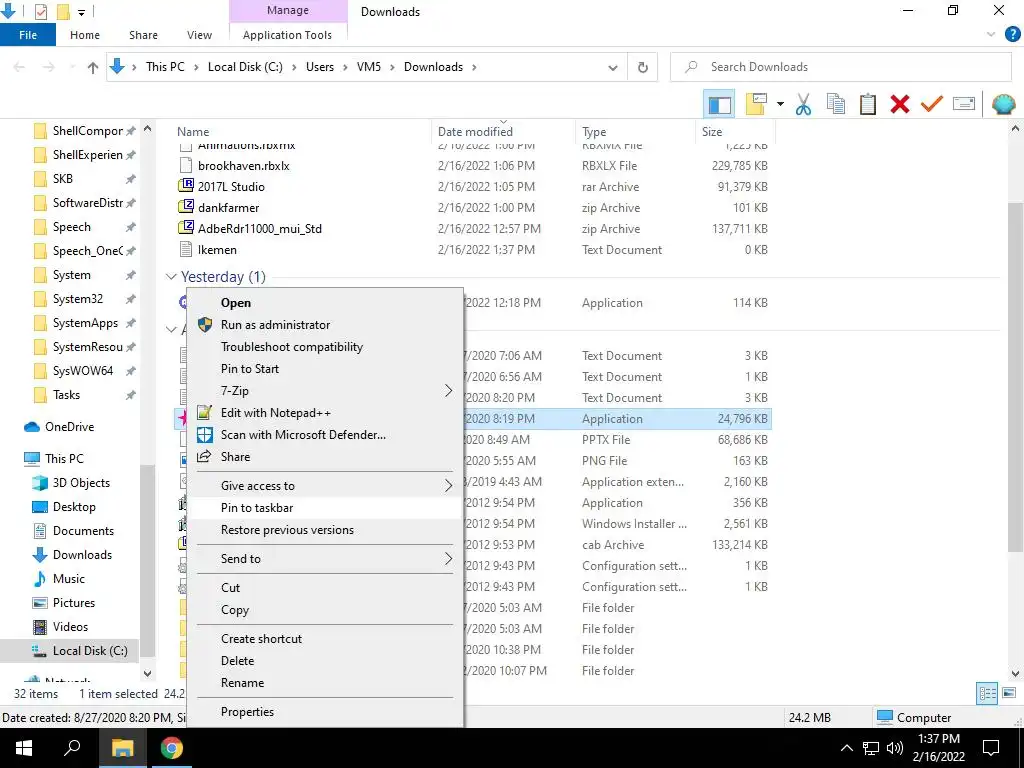
Task: Switch to Large icons view in status bar
Action: coord(1009,694)
